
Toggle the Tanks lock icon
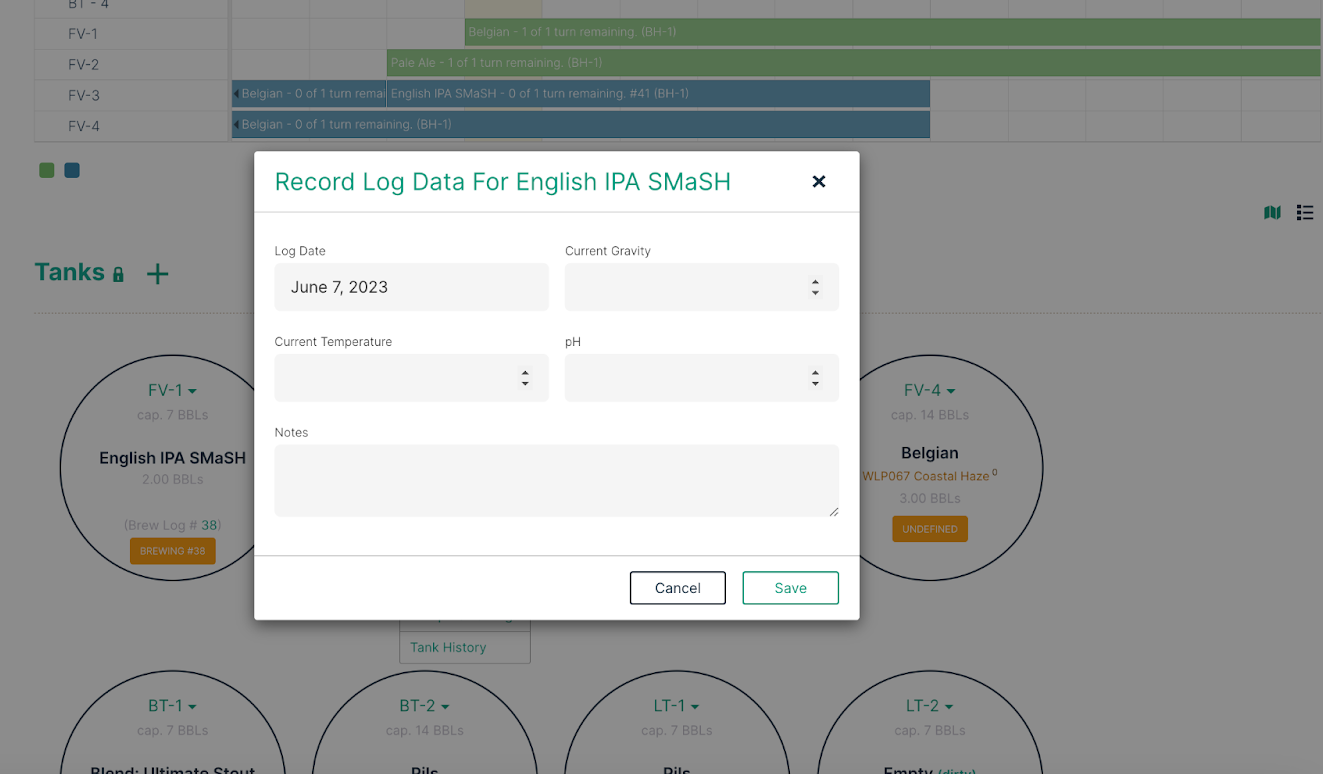point(118,274)
